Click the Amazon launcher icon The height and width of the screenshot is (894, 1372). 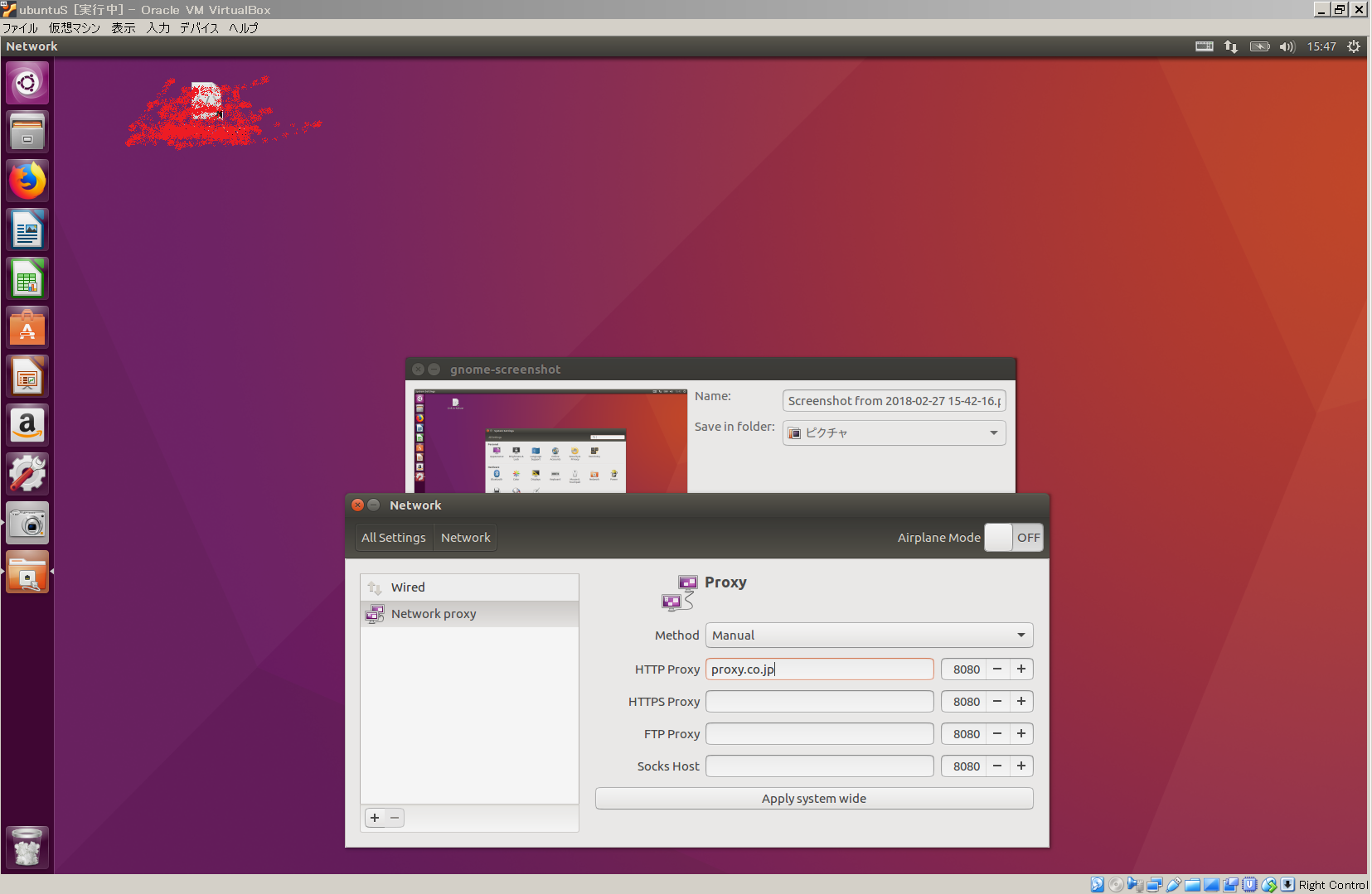pos(27,425)
